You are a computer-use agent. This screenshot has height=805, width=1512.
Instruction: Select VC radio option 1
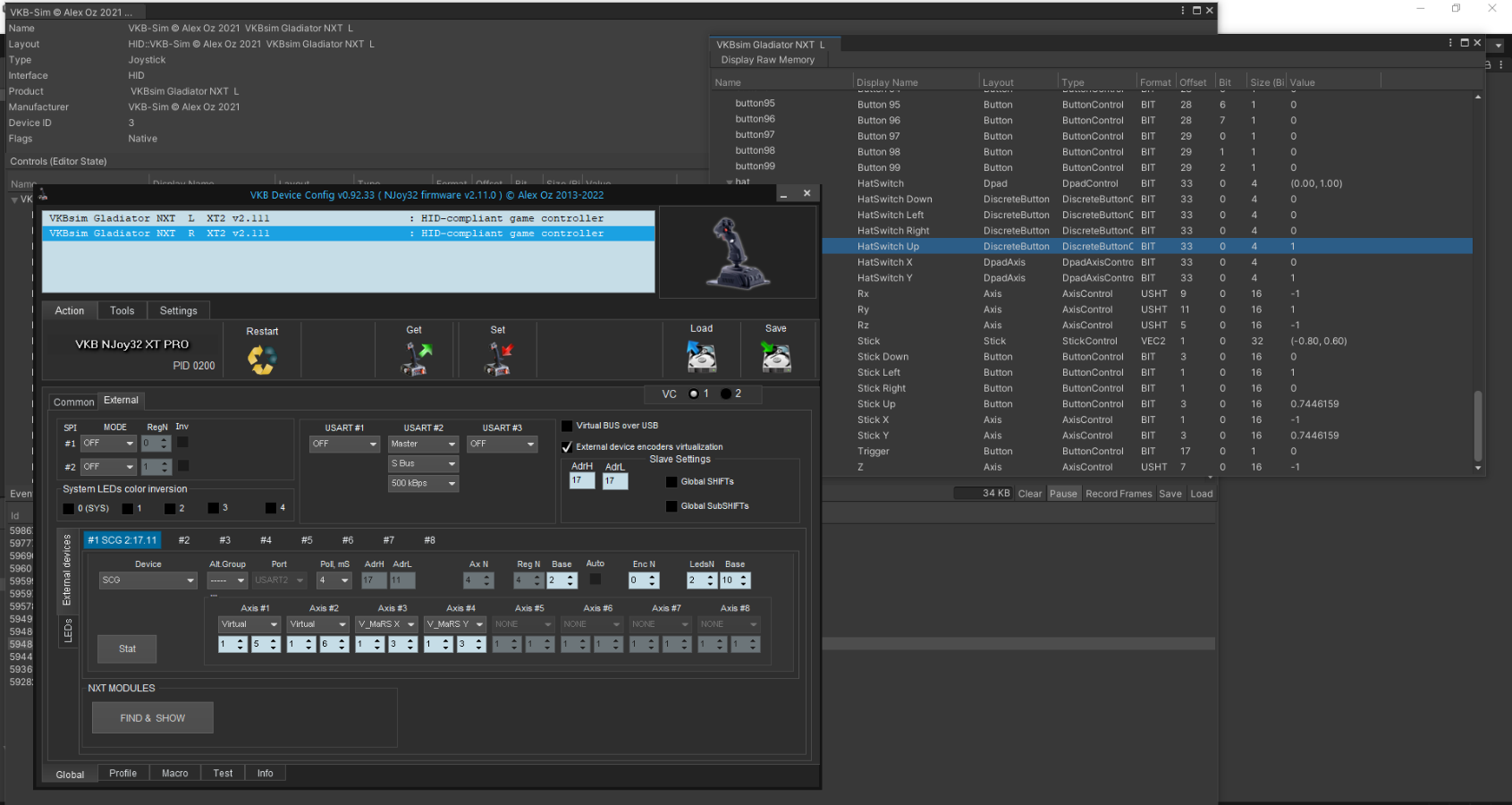click(693, 394)
